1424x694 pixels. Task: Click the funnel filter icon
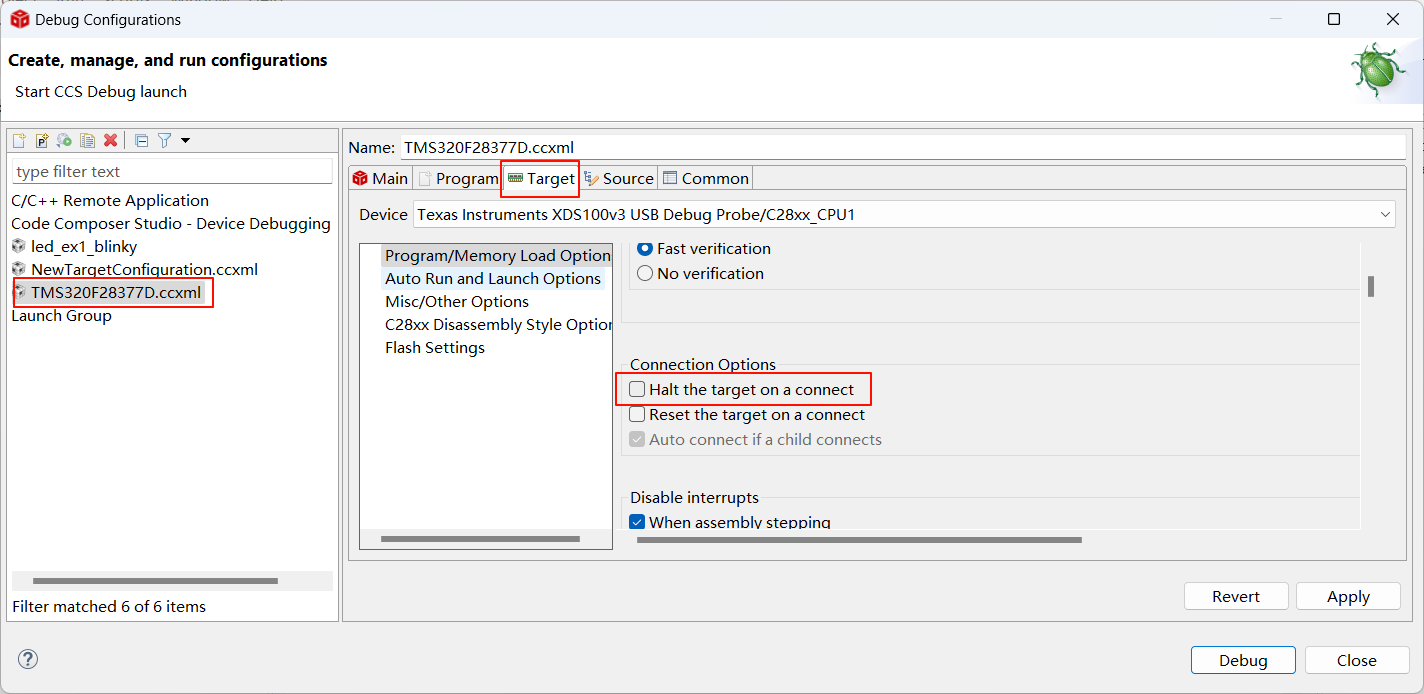click(165, 141)
